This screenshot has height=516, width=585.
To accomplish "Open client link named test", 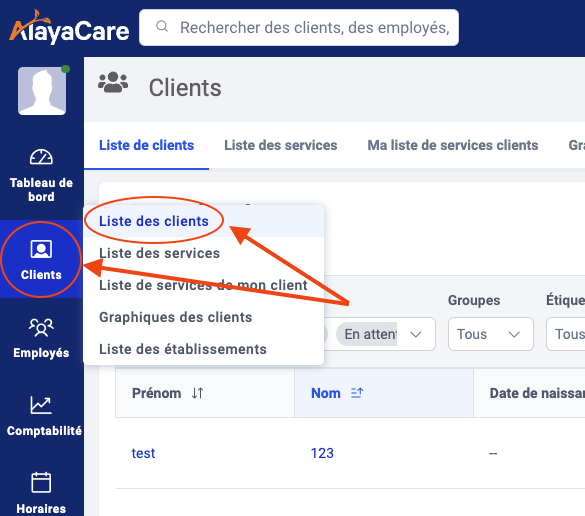I will pyautogui.click(x=143, y=453).
